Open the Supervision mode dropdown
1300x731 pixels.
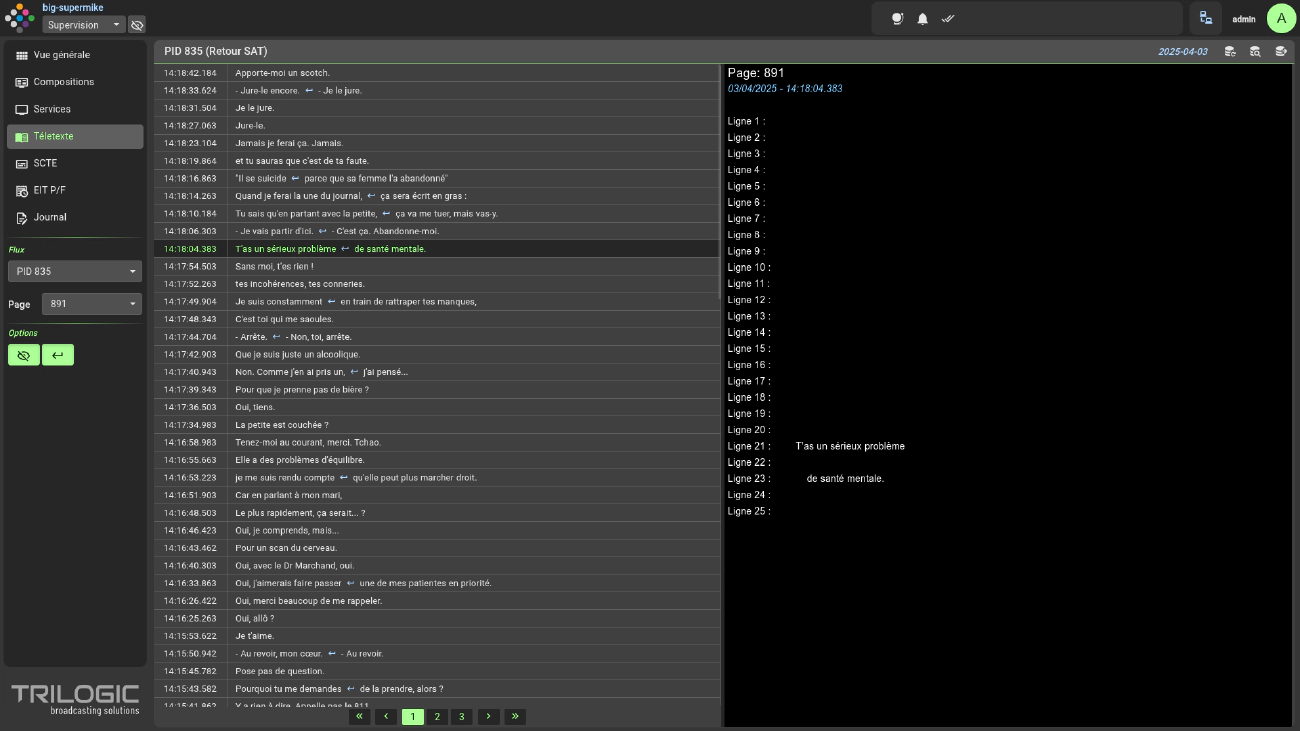click(x=84, y=24)
